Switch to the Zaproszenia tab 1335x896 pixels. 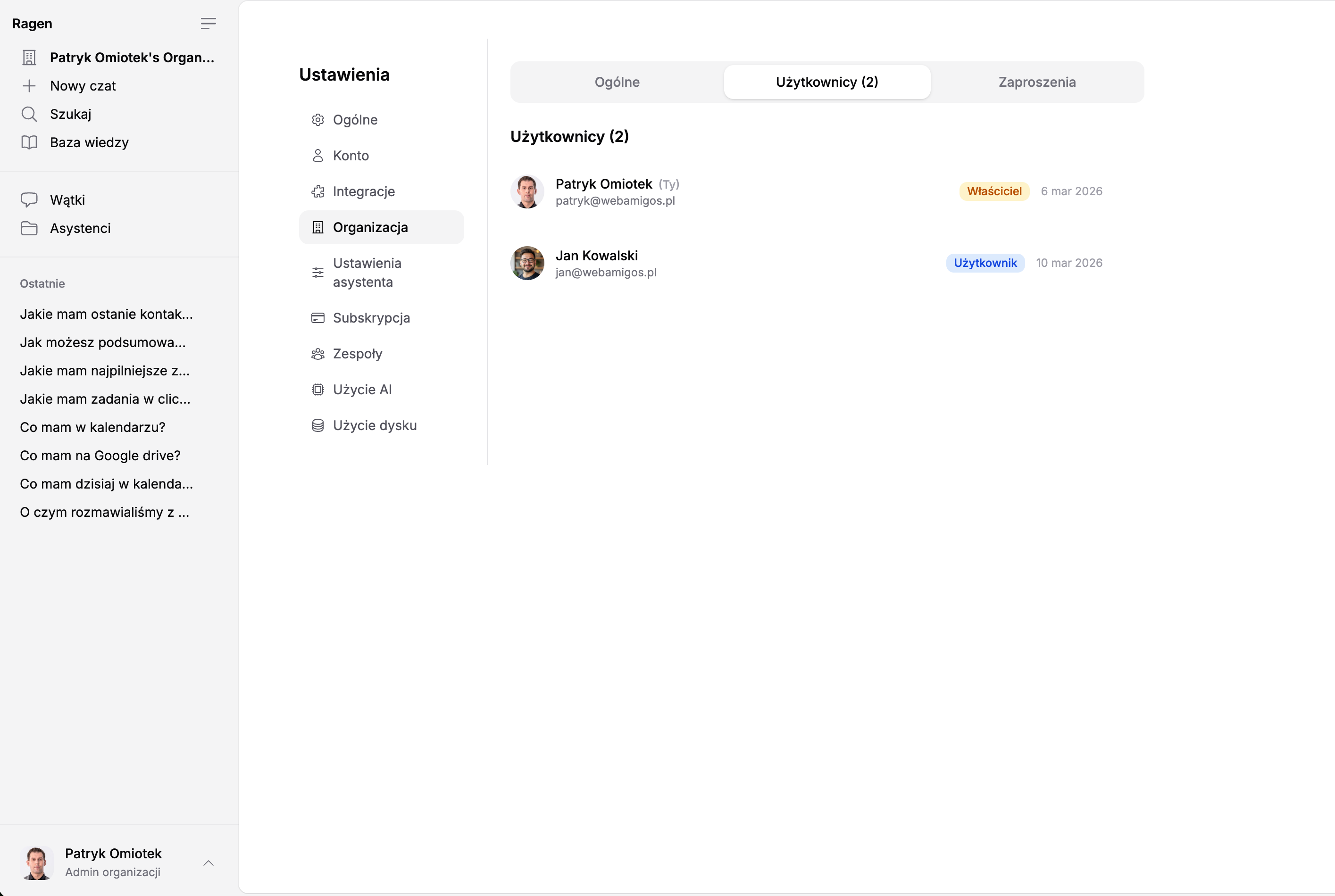(x=1037, y=82)
